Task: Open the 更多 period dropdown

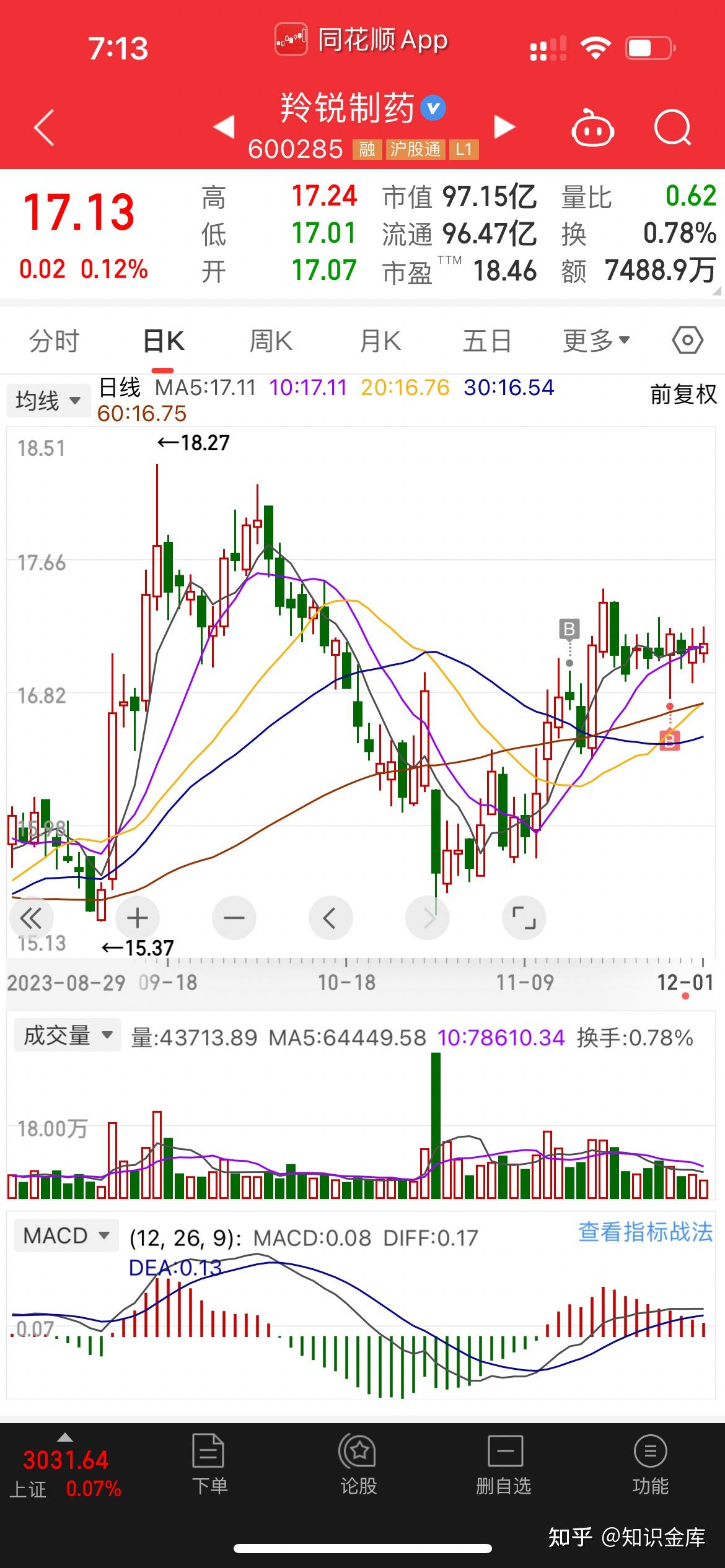Action: pos(595,341)
